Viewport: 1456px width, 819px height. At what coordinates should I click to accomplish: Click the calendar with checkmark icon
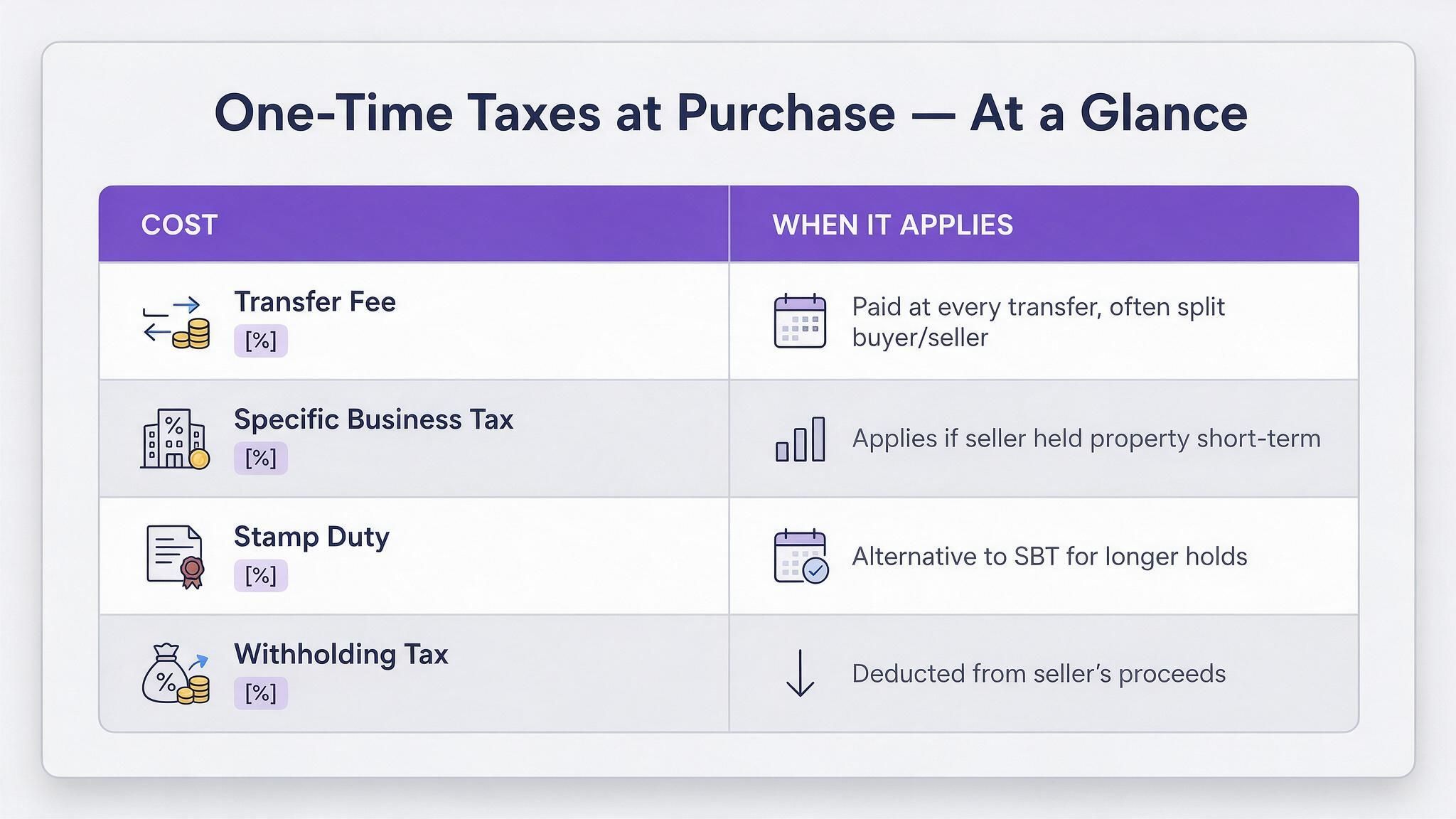coord(801,557)
